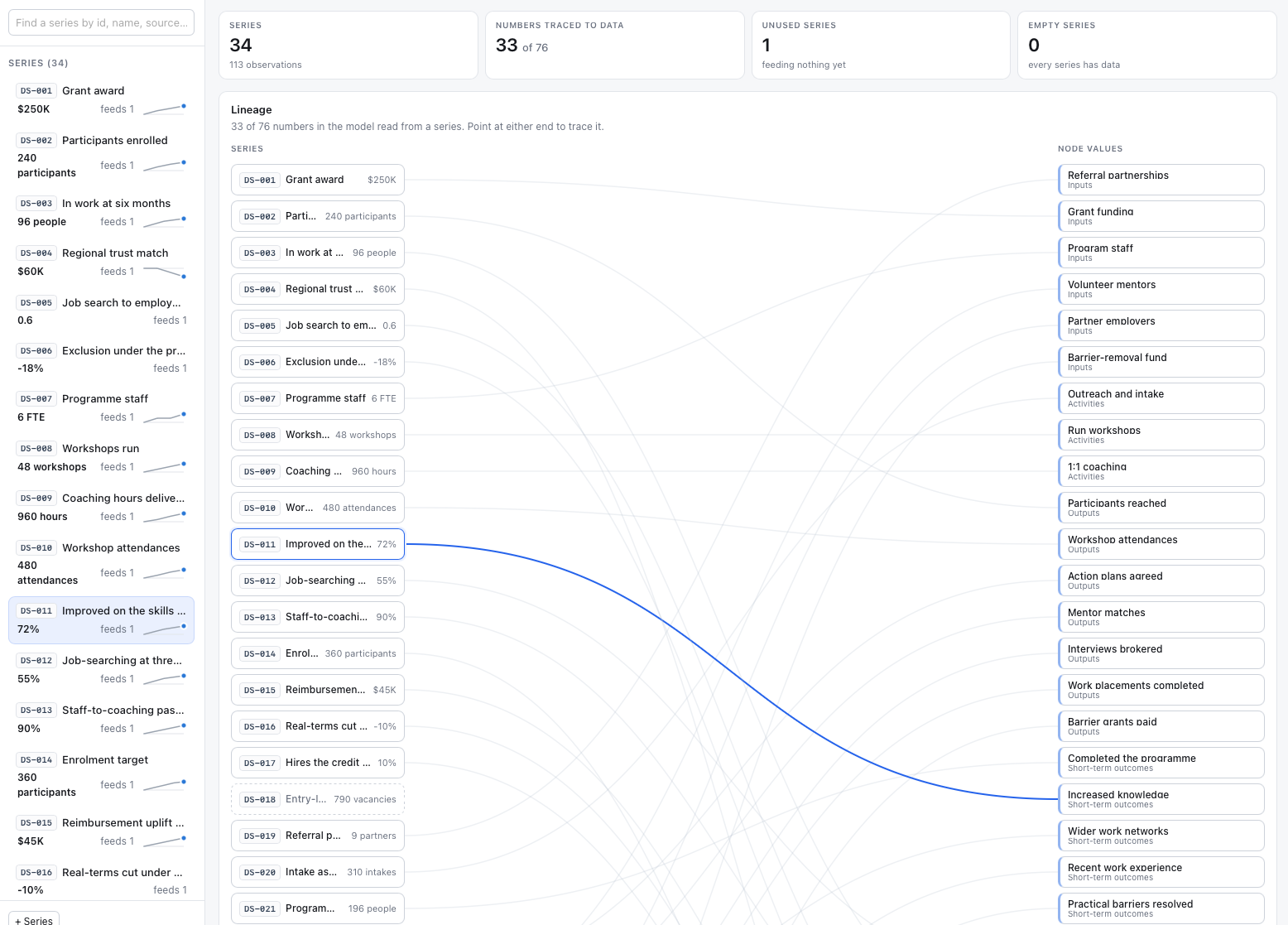The width and height of the screenshot is (1288, 925).
Task: Click DS-021 Program 196 people node
Action: pos(318,908)
